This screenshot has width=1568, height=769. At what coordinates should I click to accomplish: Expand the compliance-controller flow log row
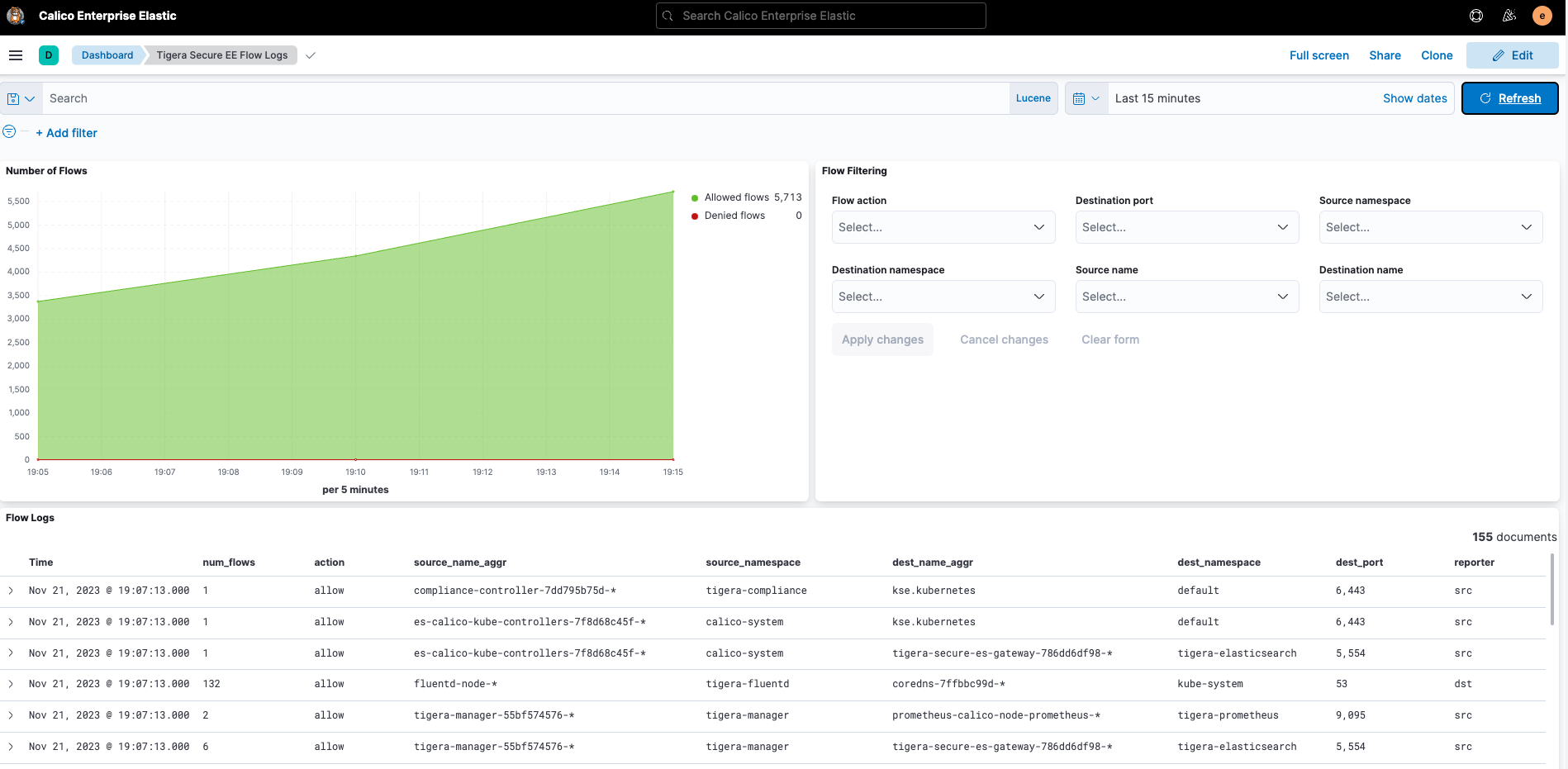(11, 591)
